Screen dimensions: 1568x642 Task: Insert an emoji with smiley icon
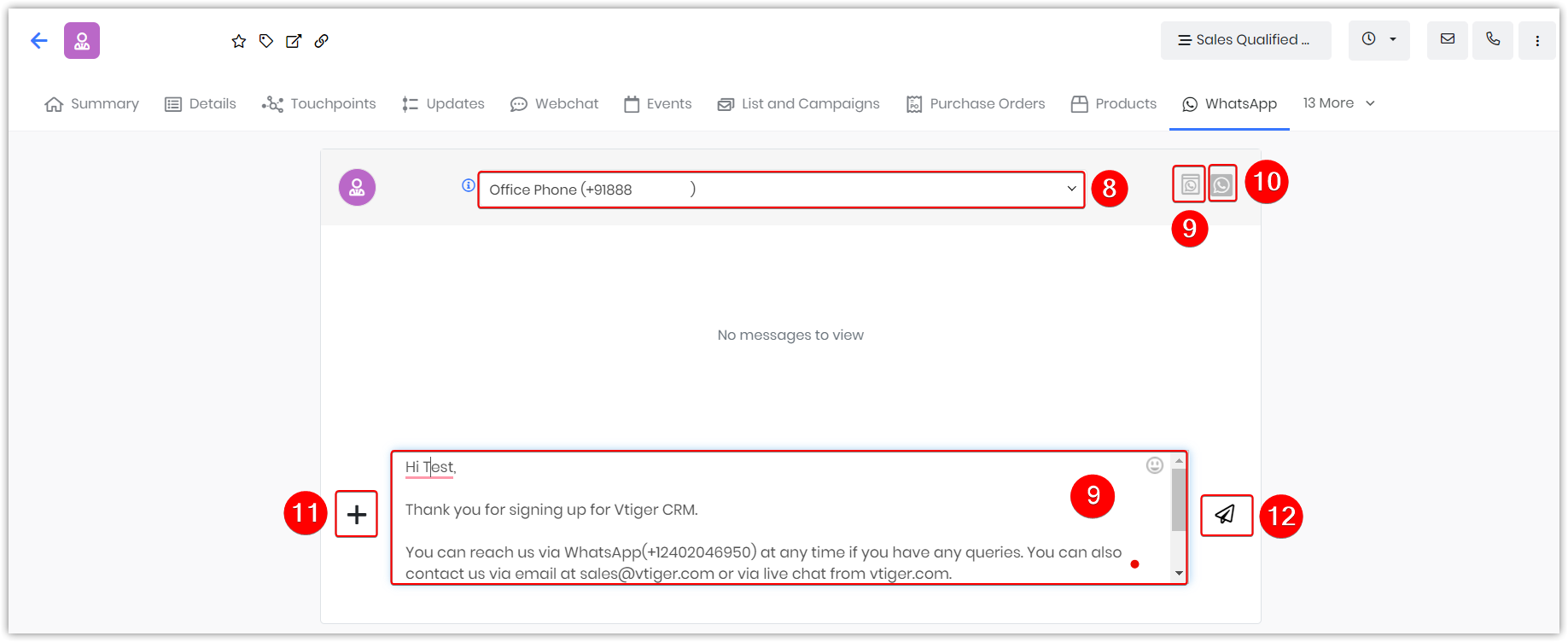coord(1155,465)
